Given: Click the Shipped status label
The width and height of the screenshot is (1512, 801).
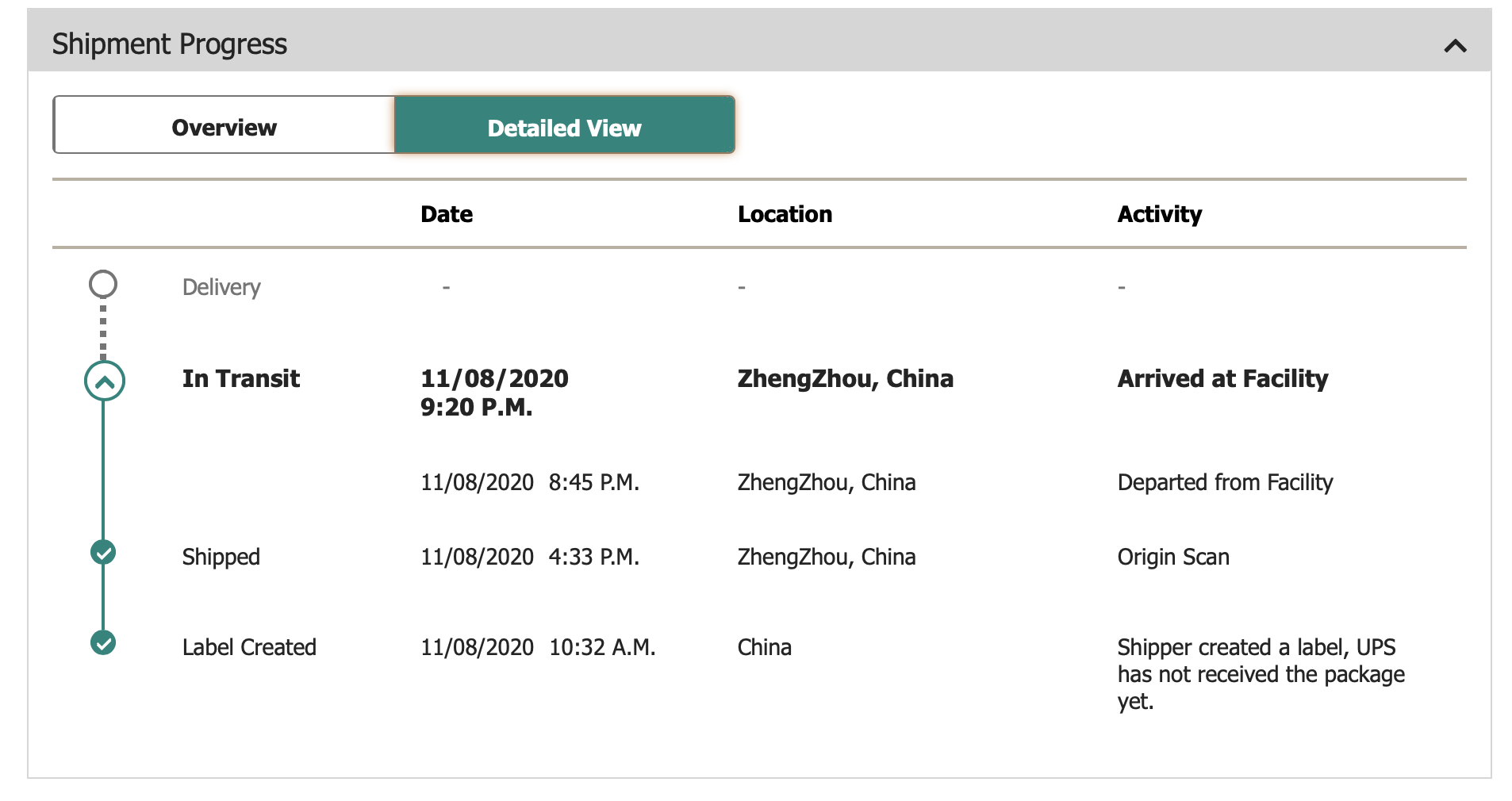Looking at the screenshot, I should point(221,557).
